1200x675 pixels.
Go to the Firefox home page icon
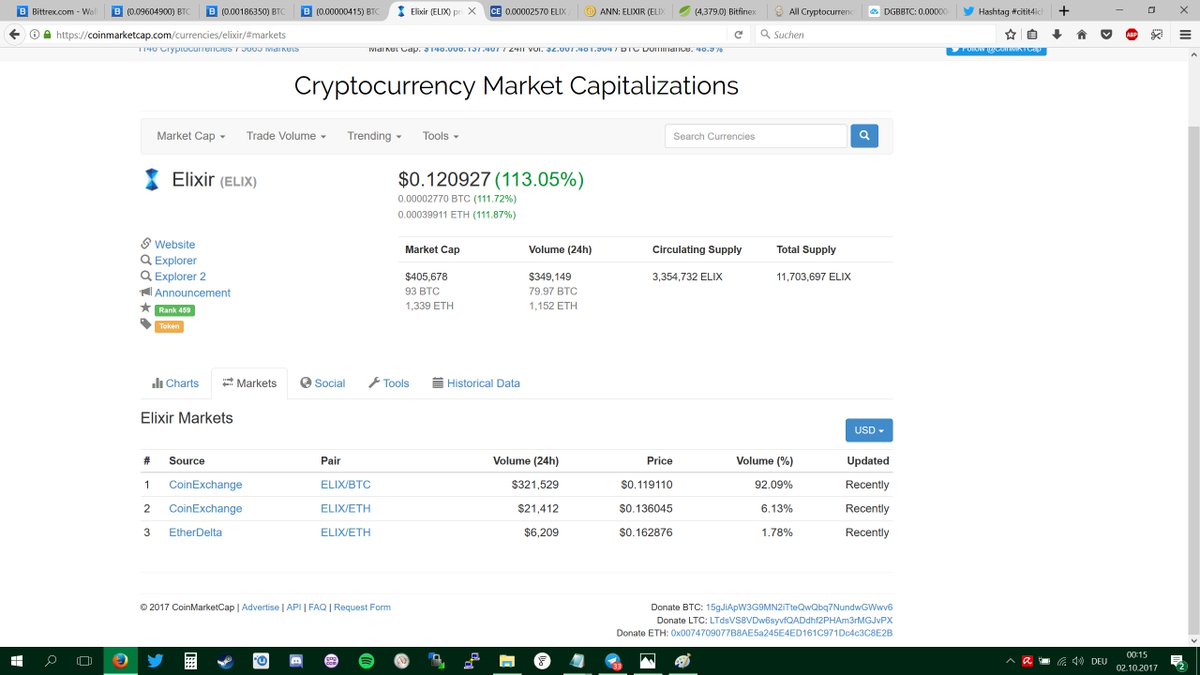pos(1081,34)
